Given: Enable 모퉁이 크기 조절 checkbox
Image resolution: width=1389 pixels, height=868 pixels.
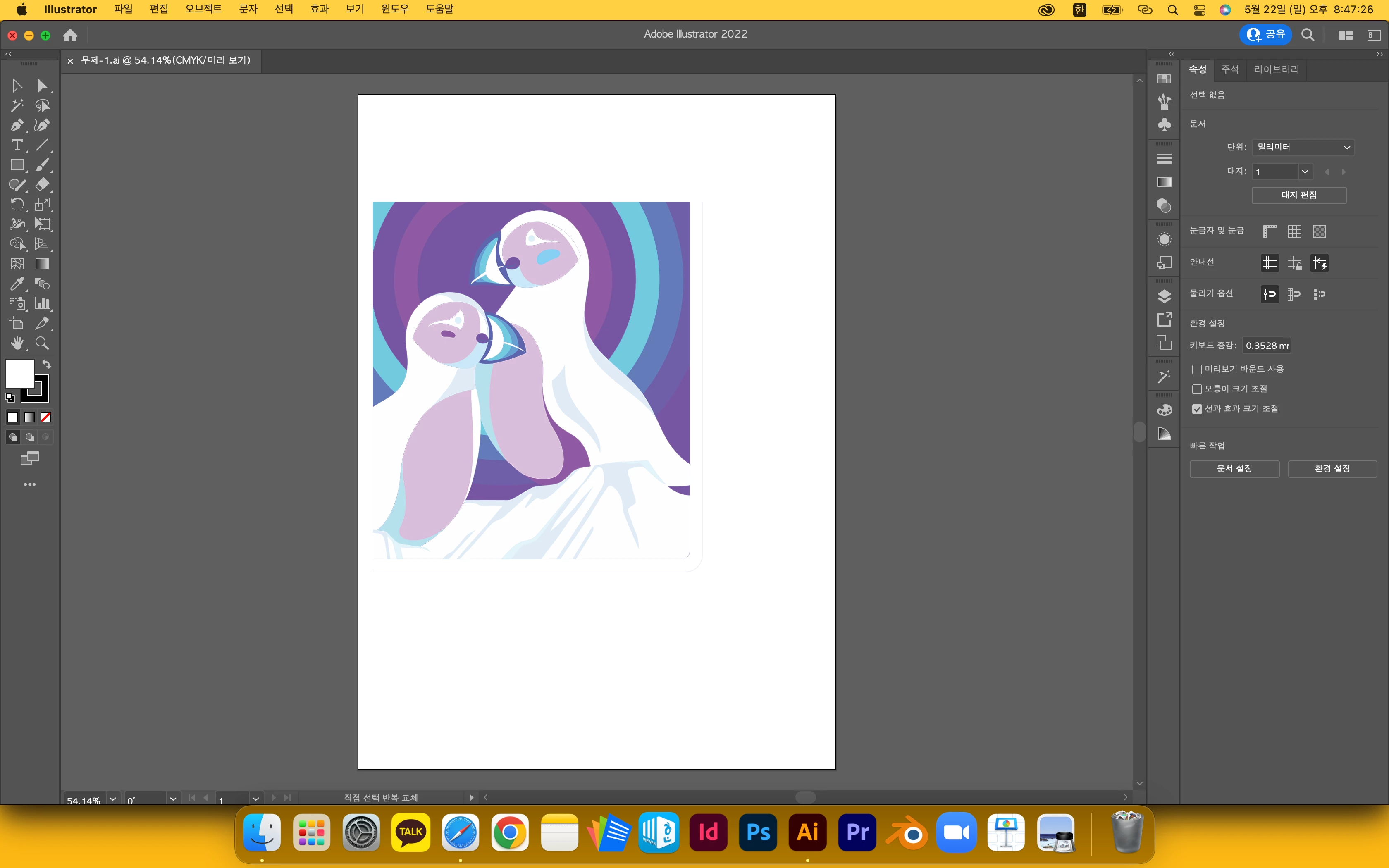Looking at the screenshot, I should 1197,389.
